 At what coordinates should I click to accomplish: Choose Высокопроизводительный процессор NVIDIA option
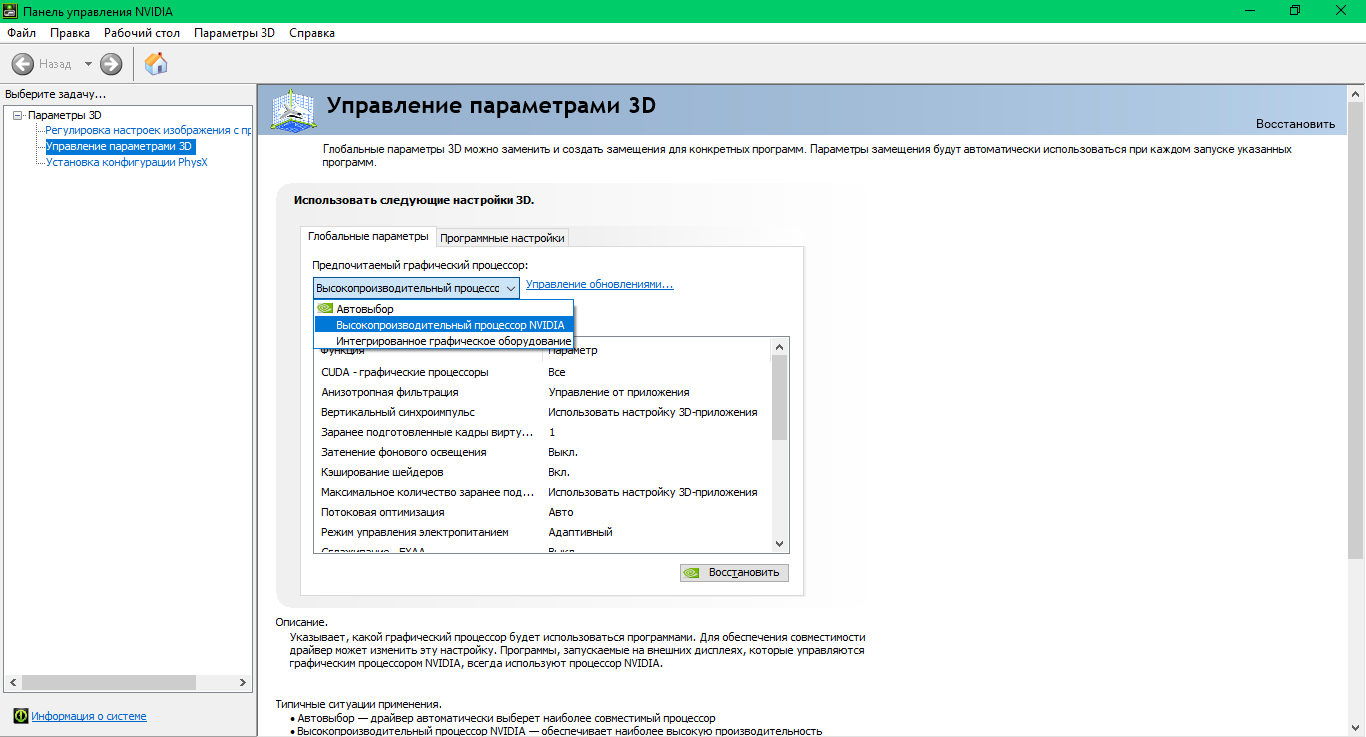[x=444, y=325]
